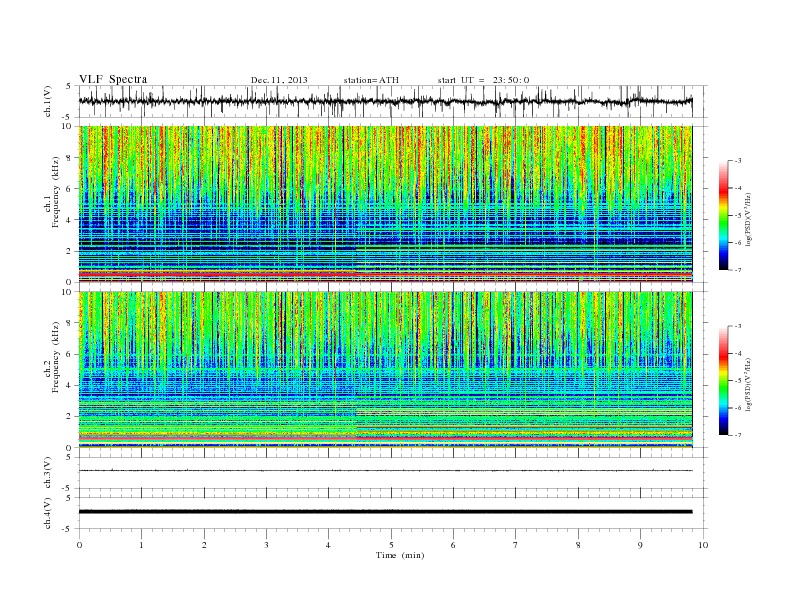Click the thick ch.4 voltage trace

coord(385,512)
